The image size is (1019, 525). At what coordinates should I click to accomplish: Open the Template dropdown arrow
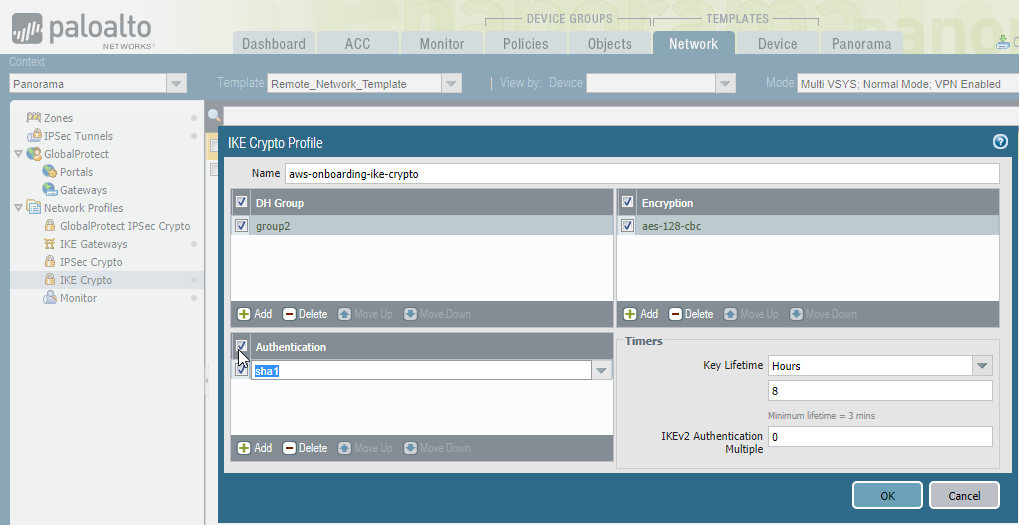tap(452, 83)
